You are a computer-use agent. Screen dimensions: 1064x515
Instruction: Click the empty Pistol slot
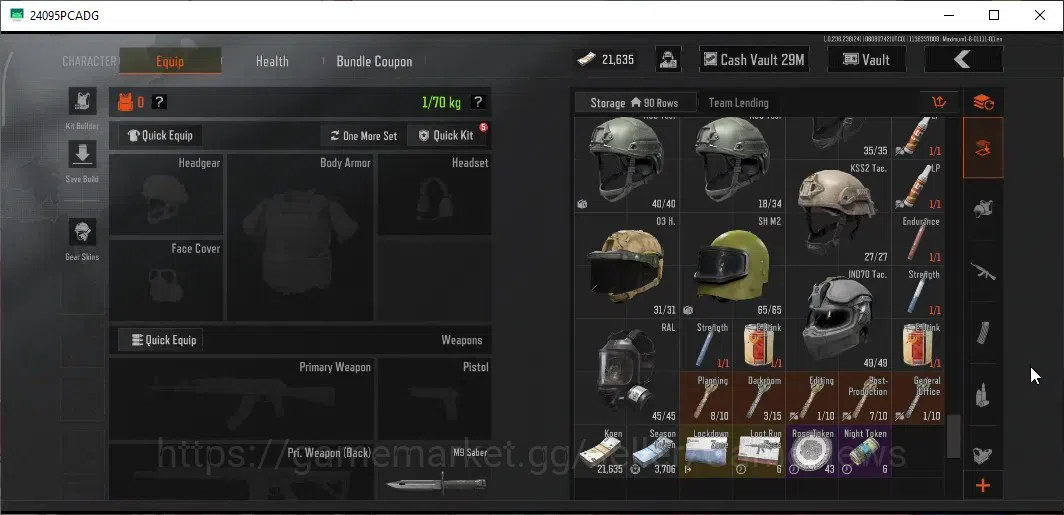[434, 399]
